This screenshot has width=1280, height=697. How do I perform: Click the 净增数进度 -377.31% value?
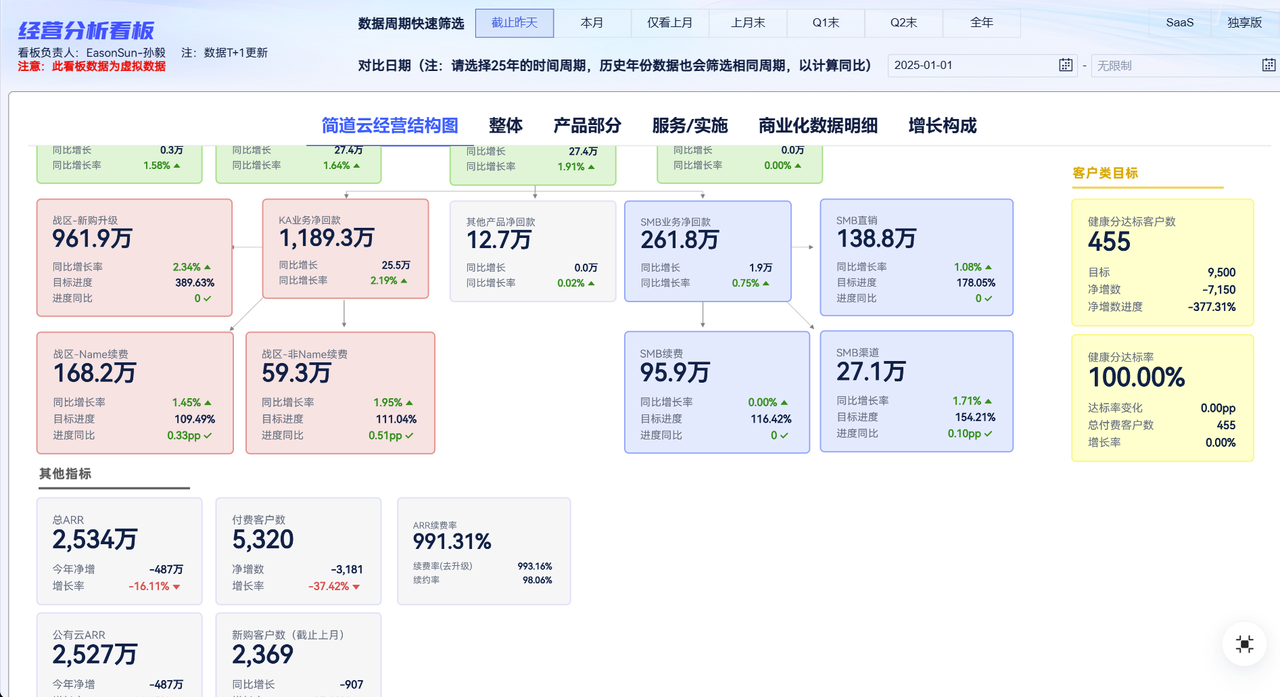point(1211,307)
